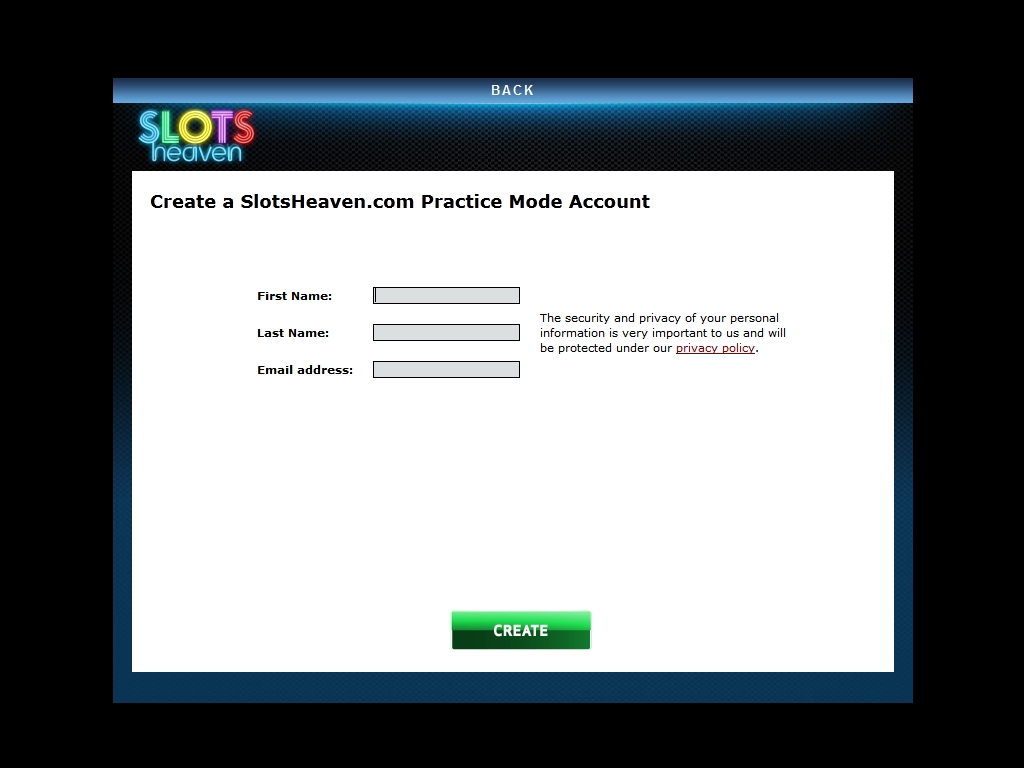1024x768 pixels.
Task: Click SlotsHeaven.com in the page heading
Action: [x=327, y=201]
